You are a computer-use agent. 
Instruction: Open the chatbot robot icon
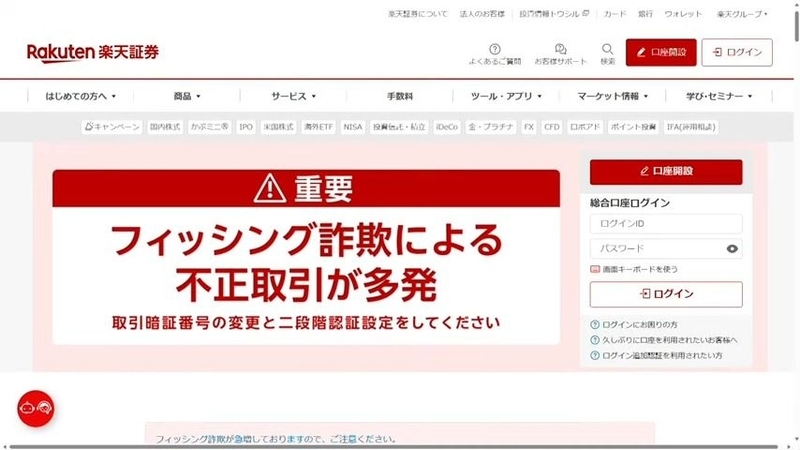pyautogui.click(x=36, y=408)
